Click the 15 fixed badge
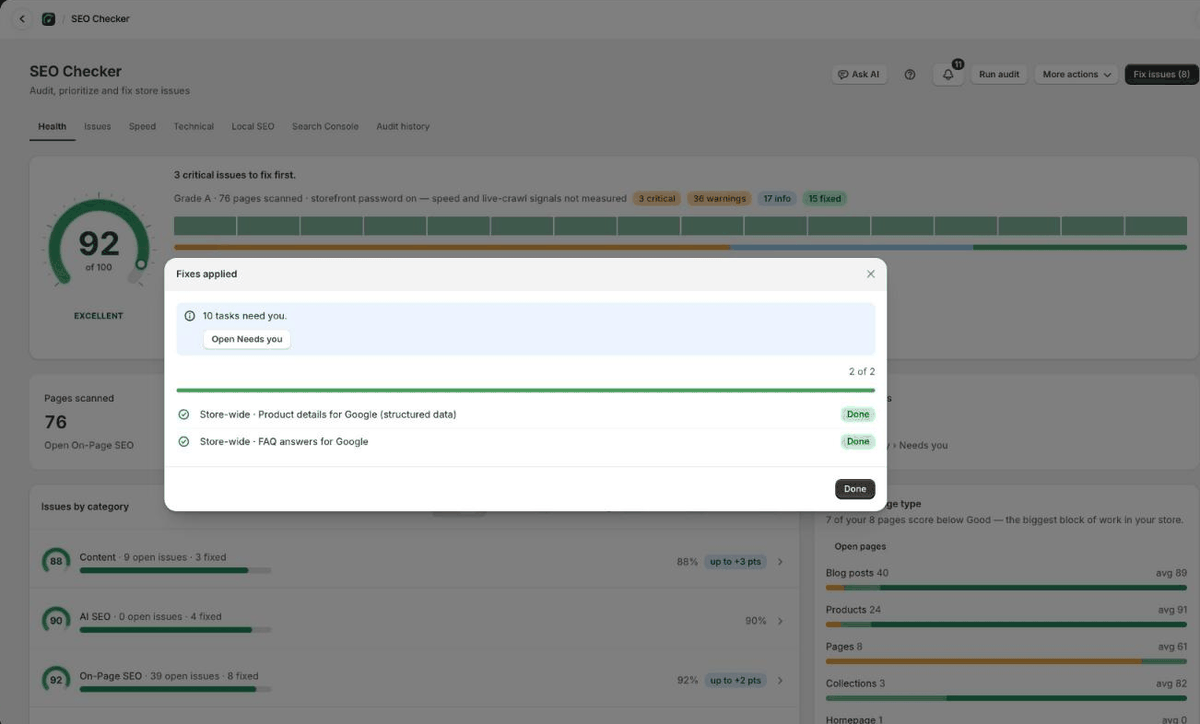The height and width of the screenshot is (724, 1200). pyautogui.click(x=825, y=199)
